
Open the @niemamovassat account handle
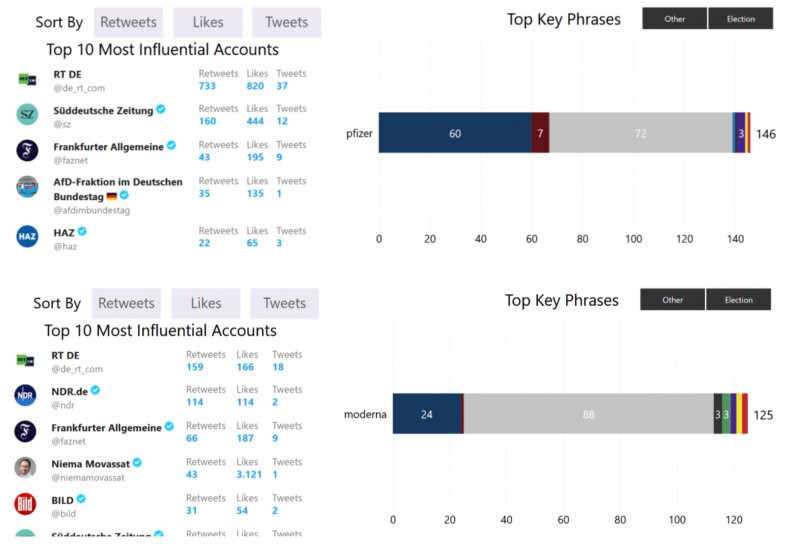88,478
